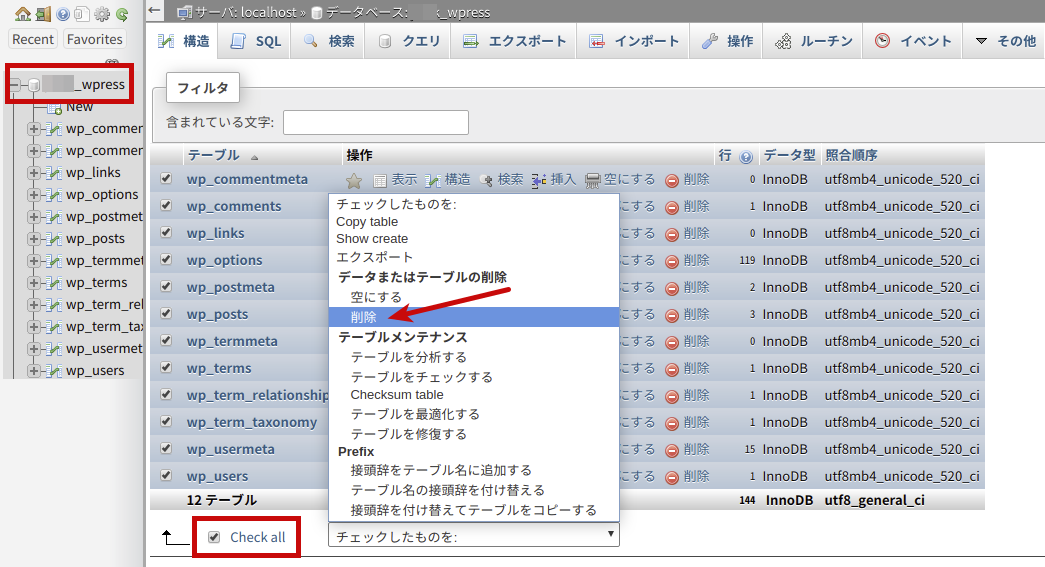Expand the wp_links node in sidebar tree
This screenshot has width=1045, height=567.
[33, 173]
